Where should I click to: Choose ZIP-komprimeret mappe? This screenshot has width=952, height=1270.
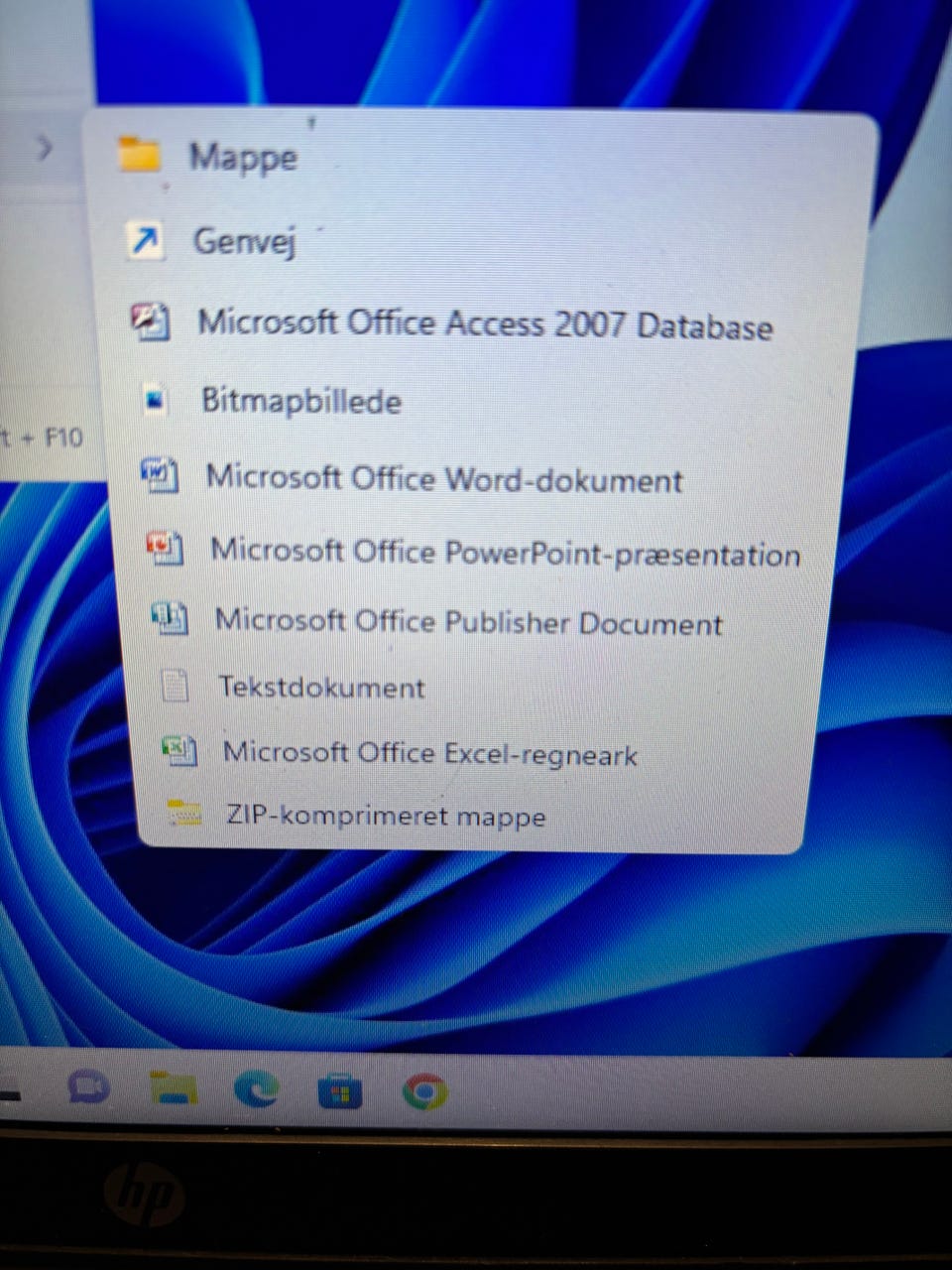click(387, 816)
